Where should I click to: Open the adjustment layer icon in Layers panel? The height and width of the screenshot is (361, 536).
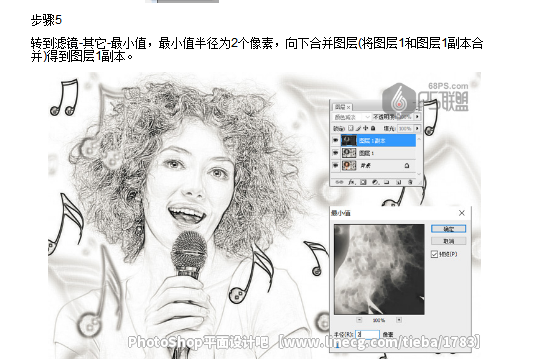375,182
